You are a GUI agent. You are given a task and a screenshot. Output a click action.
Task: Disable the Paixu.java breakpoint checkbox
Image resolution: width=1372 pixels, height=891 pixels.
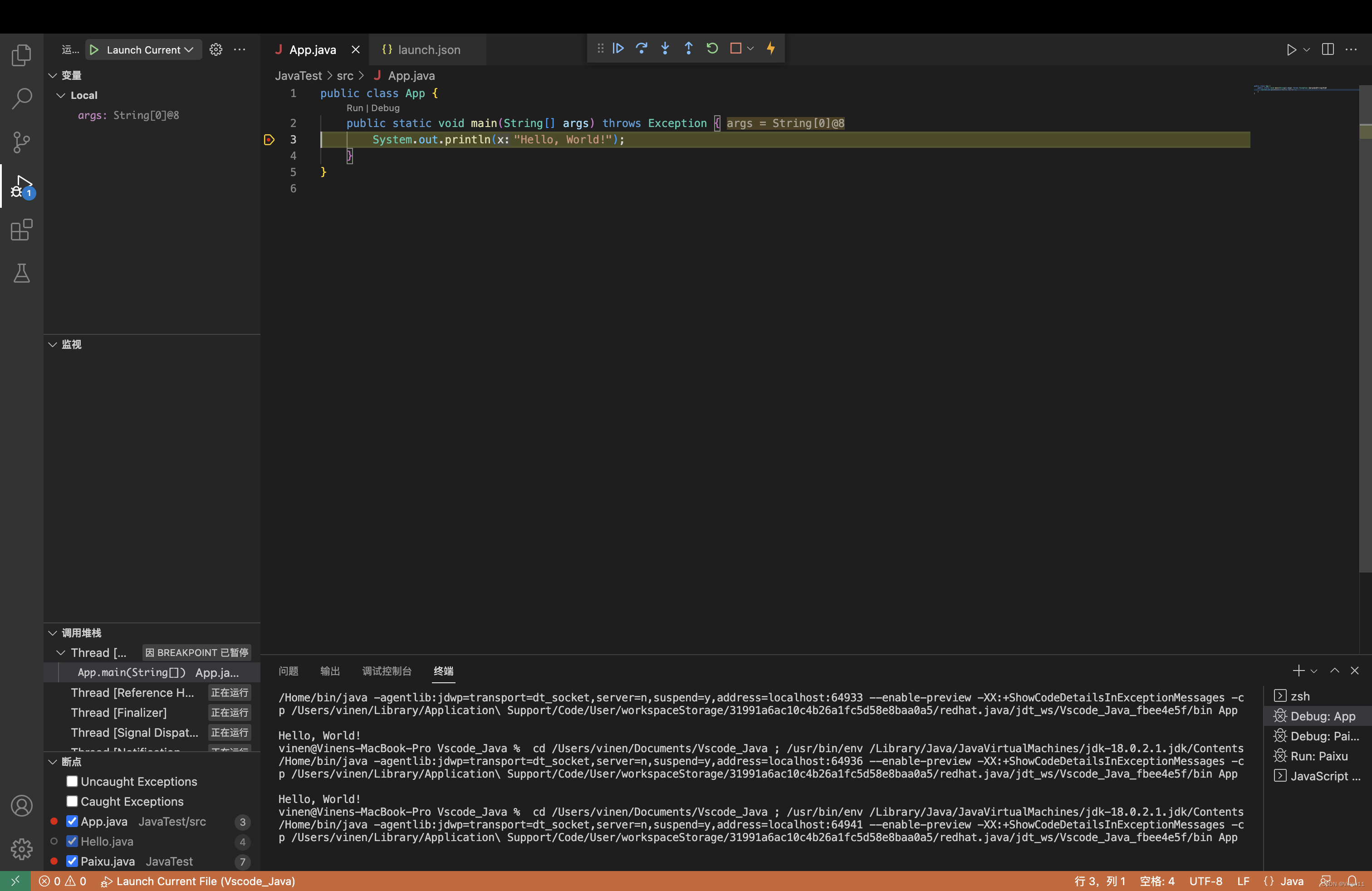(72, 861)
